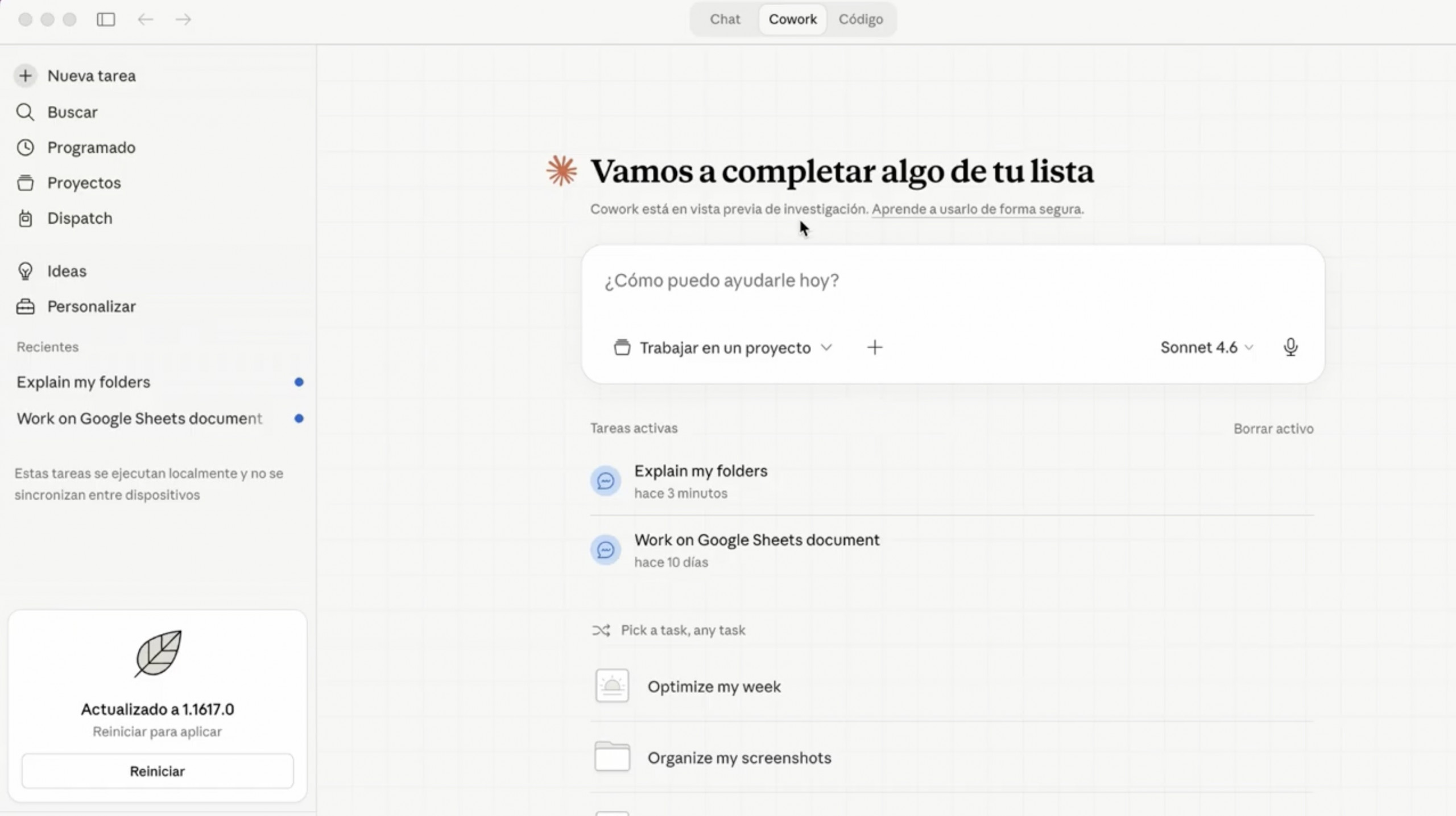Click the plus attachment button in prompt box
Screen dimensions: 1456x816
(875, 347)
